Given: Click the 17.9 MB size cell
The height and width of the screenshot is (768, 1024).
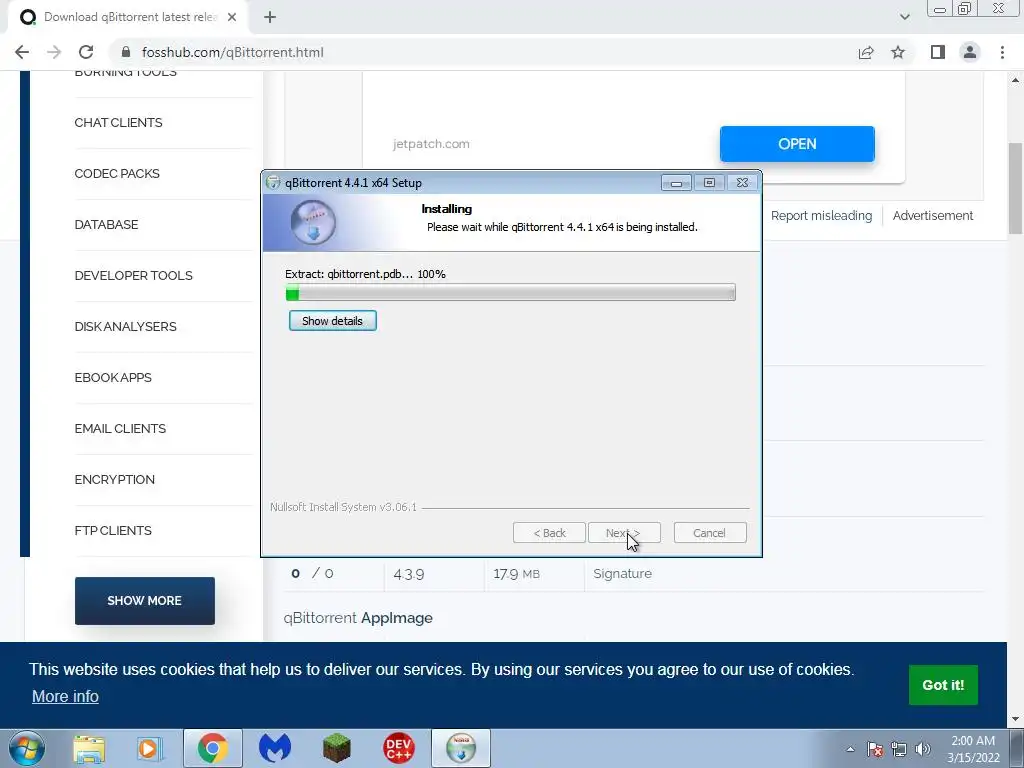Looking at the screenshot, I should pyautogui.click(x=517, y=574).
